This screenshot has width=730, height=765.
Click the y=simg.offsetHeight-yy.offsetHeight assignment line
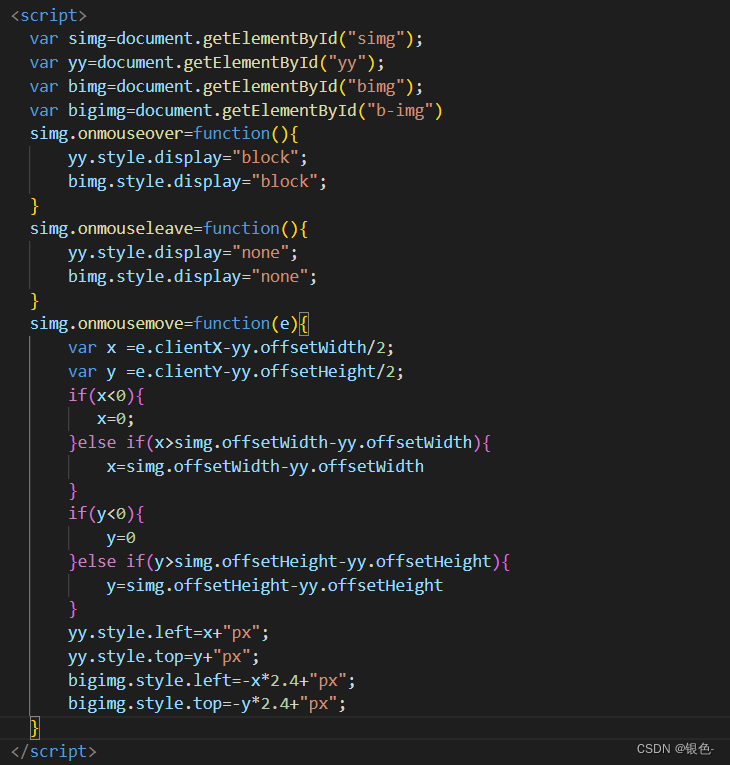(x=275, y=586)
